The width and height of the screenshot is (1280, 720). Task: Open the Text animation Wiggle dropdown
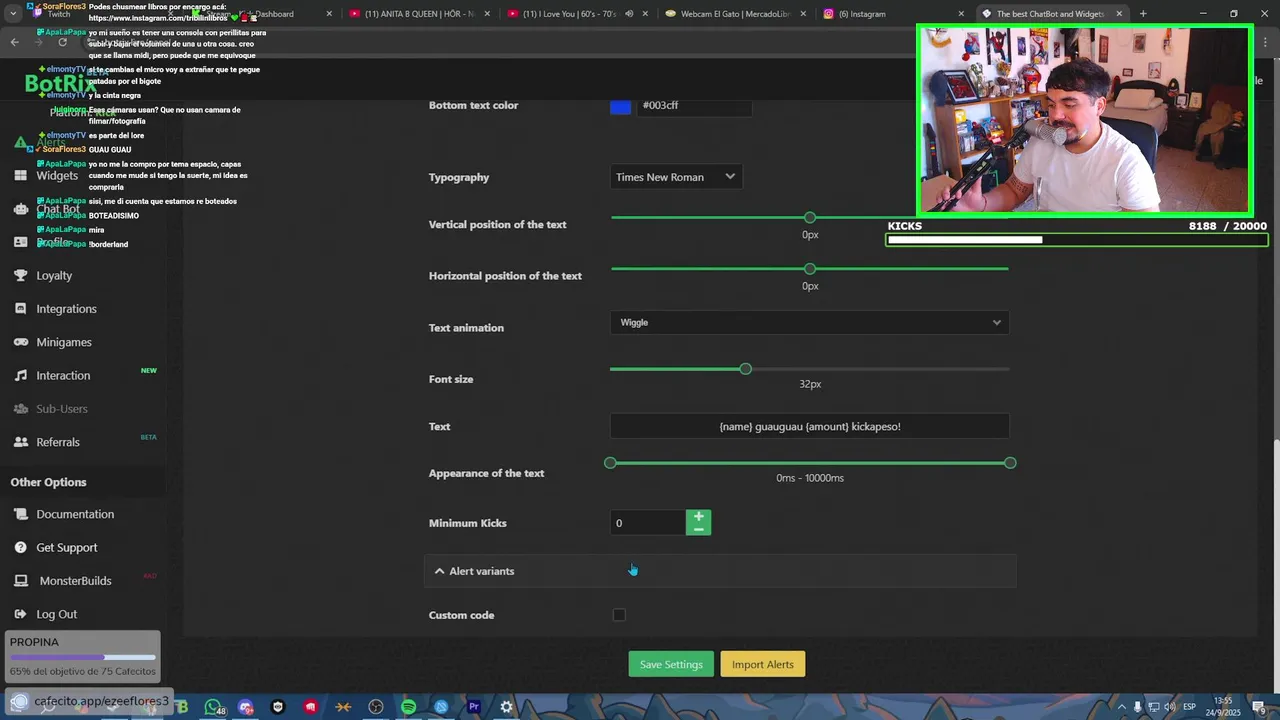click(x=810, y=322)
